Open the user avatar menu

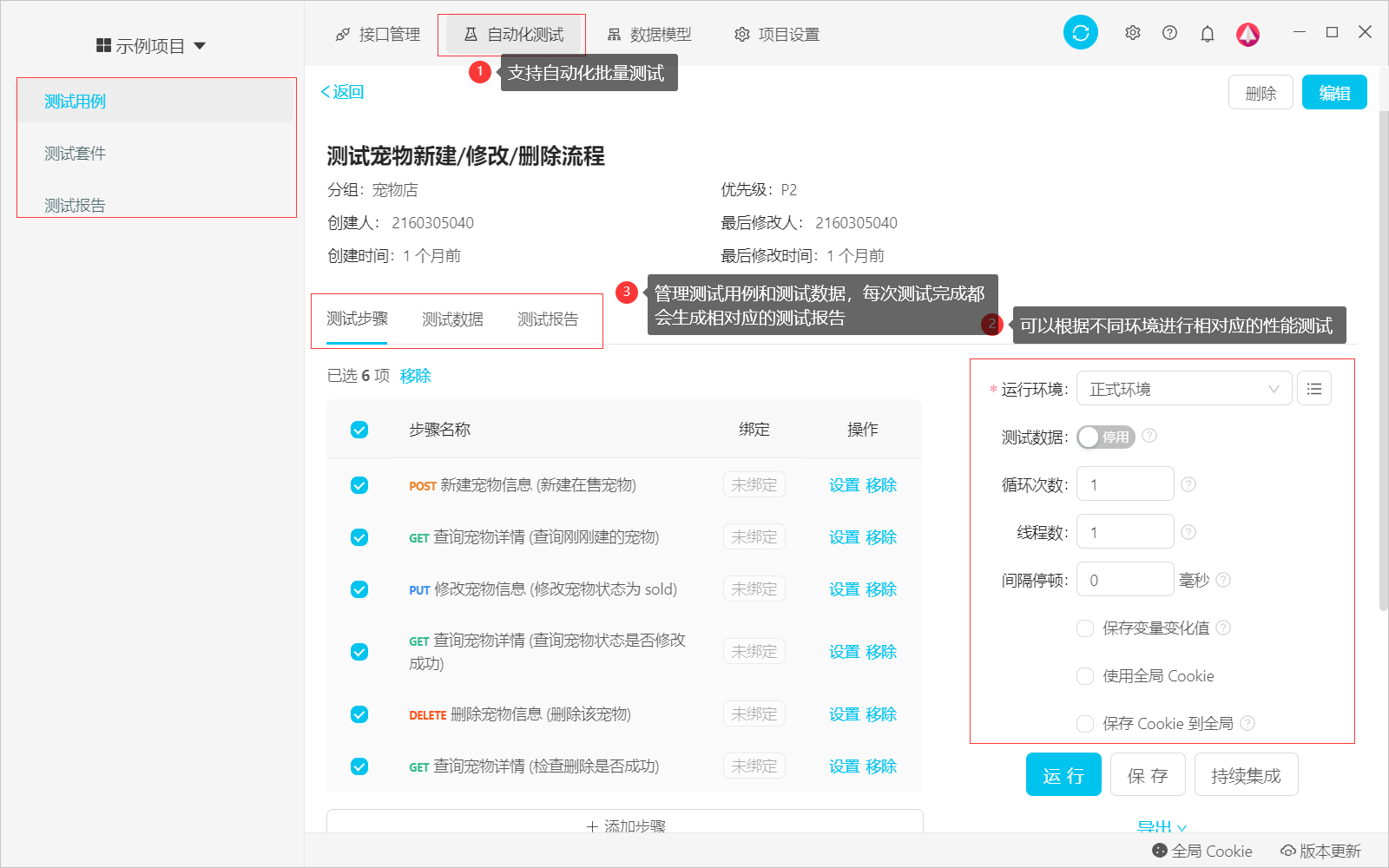point(1248,34)
